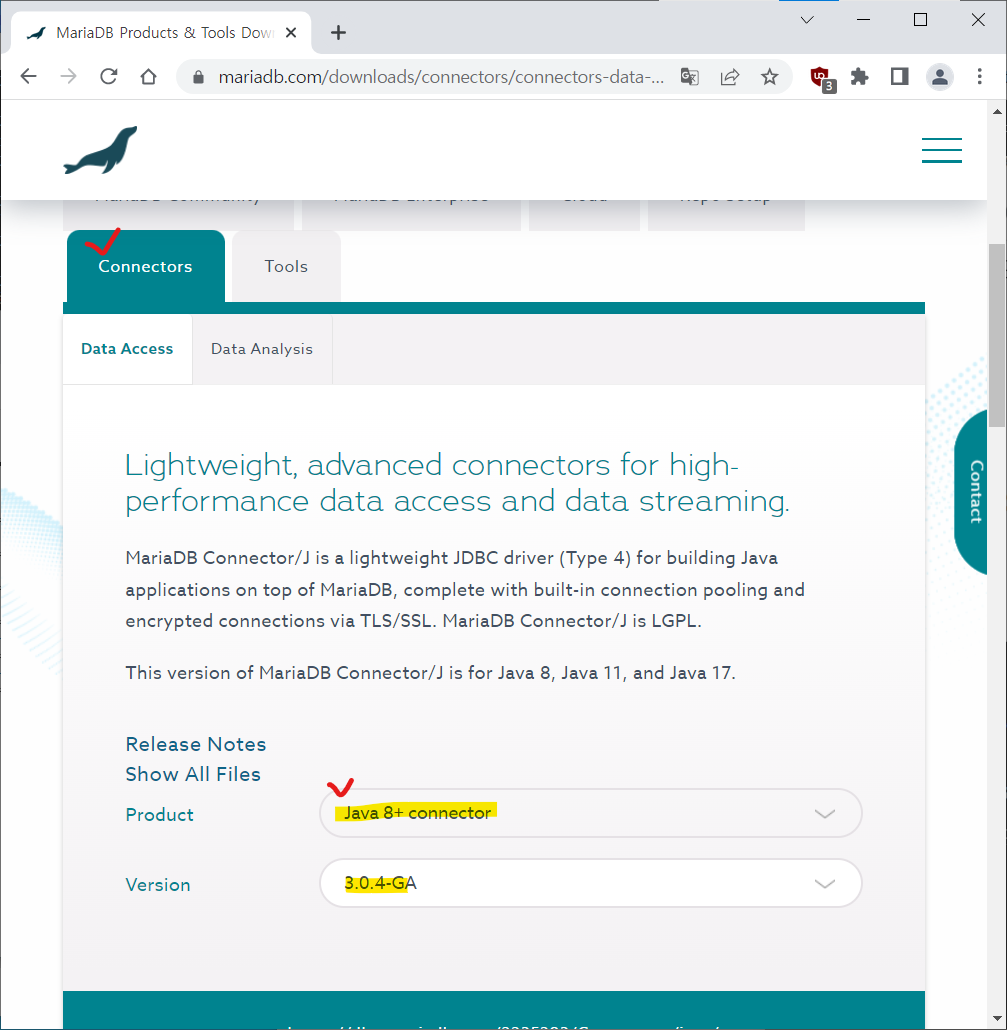The width and height of the screenshot is (1007, 1030).
Task: Open a new browser tab
Action: point(338,32)
